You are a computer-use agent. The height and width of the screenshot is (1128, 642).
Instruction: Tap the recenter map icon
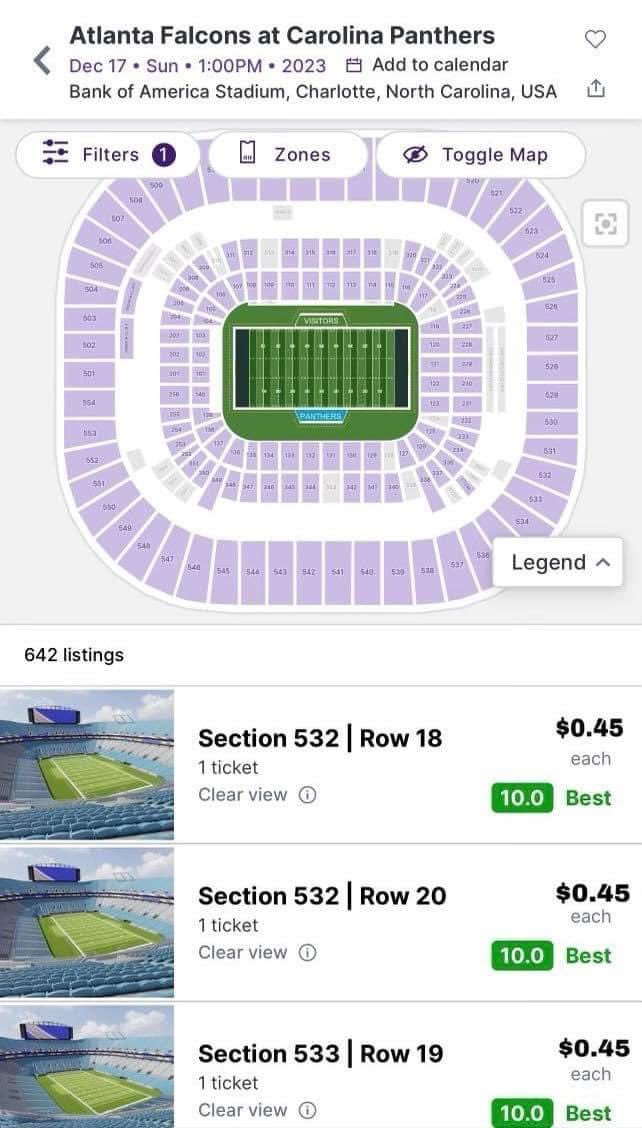click(605, 224)
